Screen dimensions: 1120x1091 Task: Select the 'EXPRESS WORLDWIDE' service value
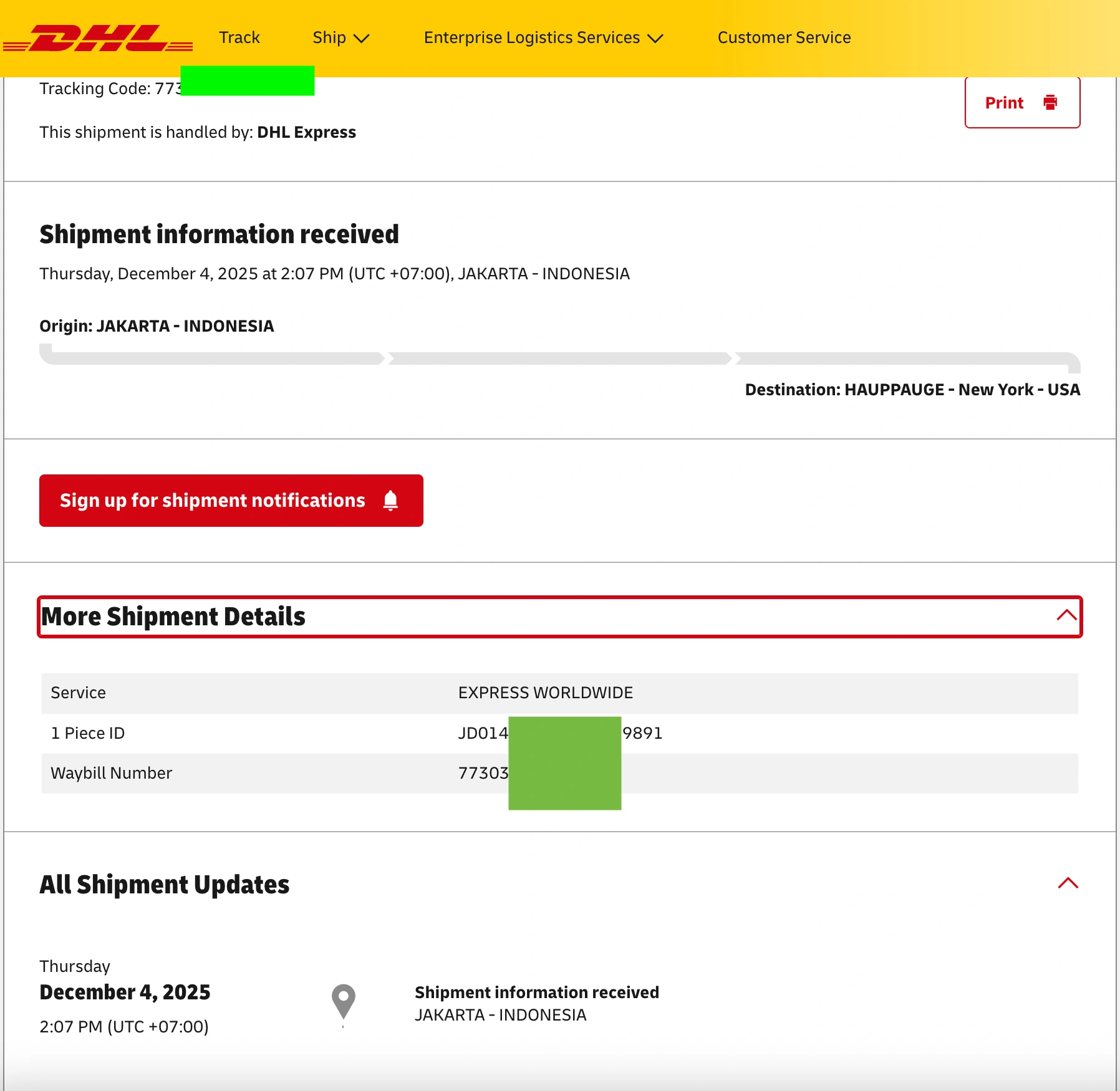546,693
